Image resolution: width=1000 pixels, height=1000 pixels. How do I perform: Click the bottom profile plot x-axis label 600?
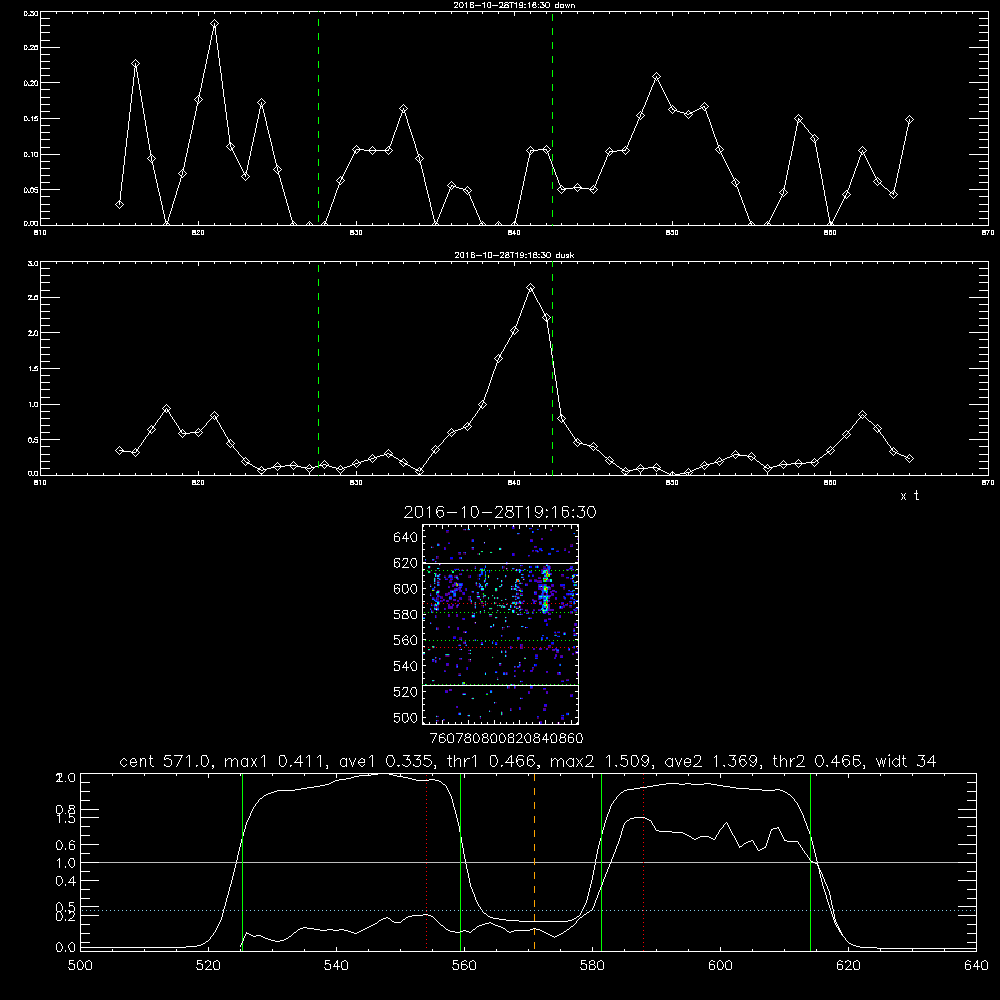click(x=721, y=966)
